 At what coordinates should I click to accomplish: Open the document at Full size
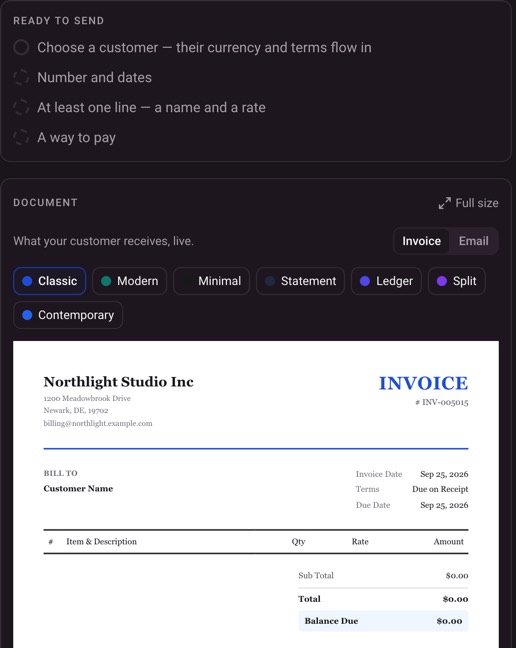pos(468,203)
